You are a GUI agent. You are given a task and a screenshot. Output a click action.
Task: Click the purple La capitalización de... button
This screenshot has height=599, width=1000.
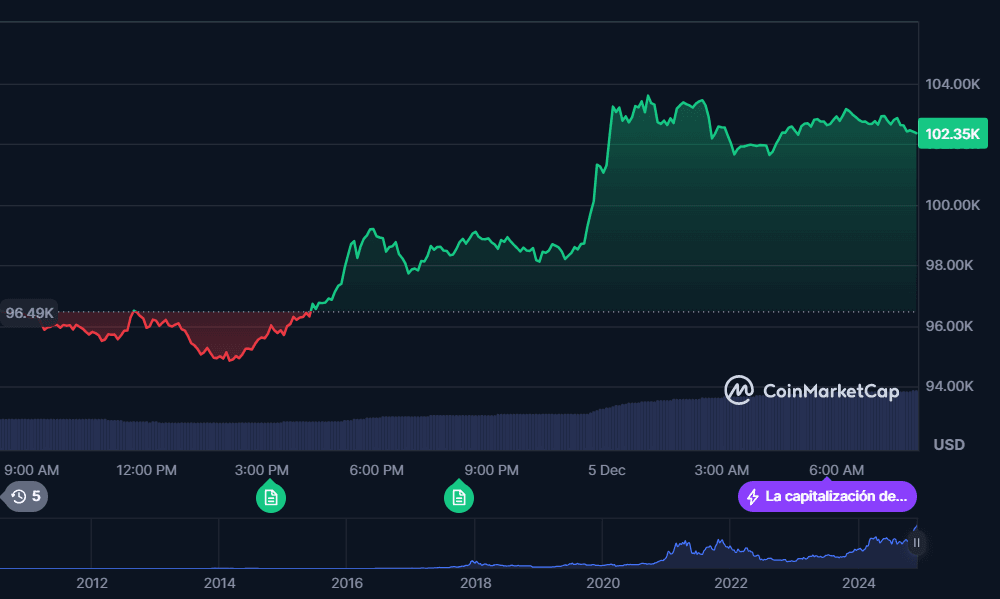point(827,496)
